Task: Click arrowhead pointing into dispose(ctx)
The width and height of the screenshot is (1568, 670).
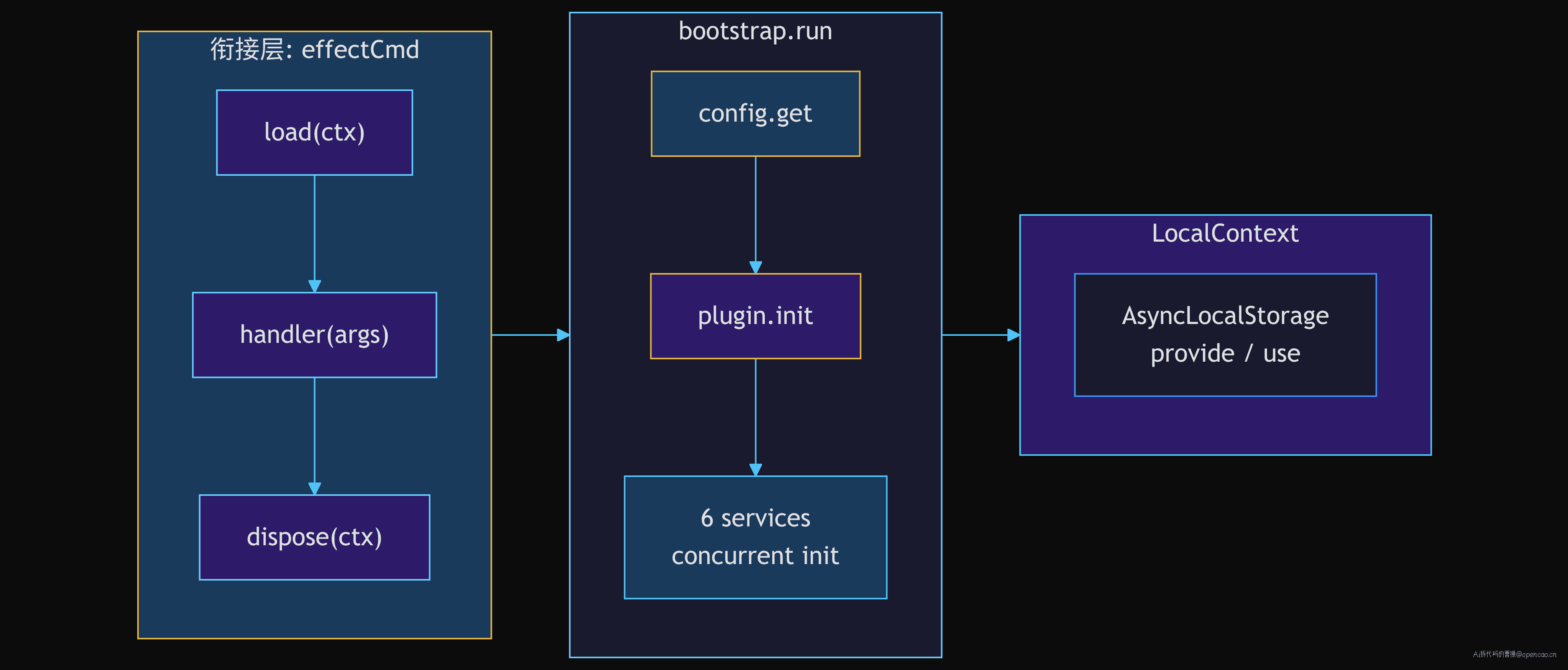Action: (314, 488)
